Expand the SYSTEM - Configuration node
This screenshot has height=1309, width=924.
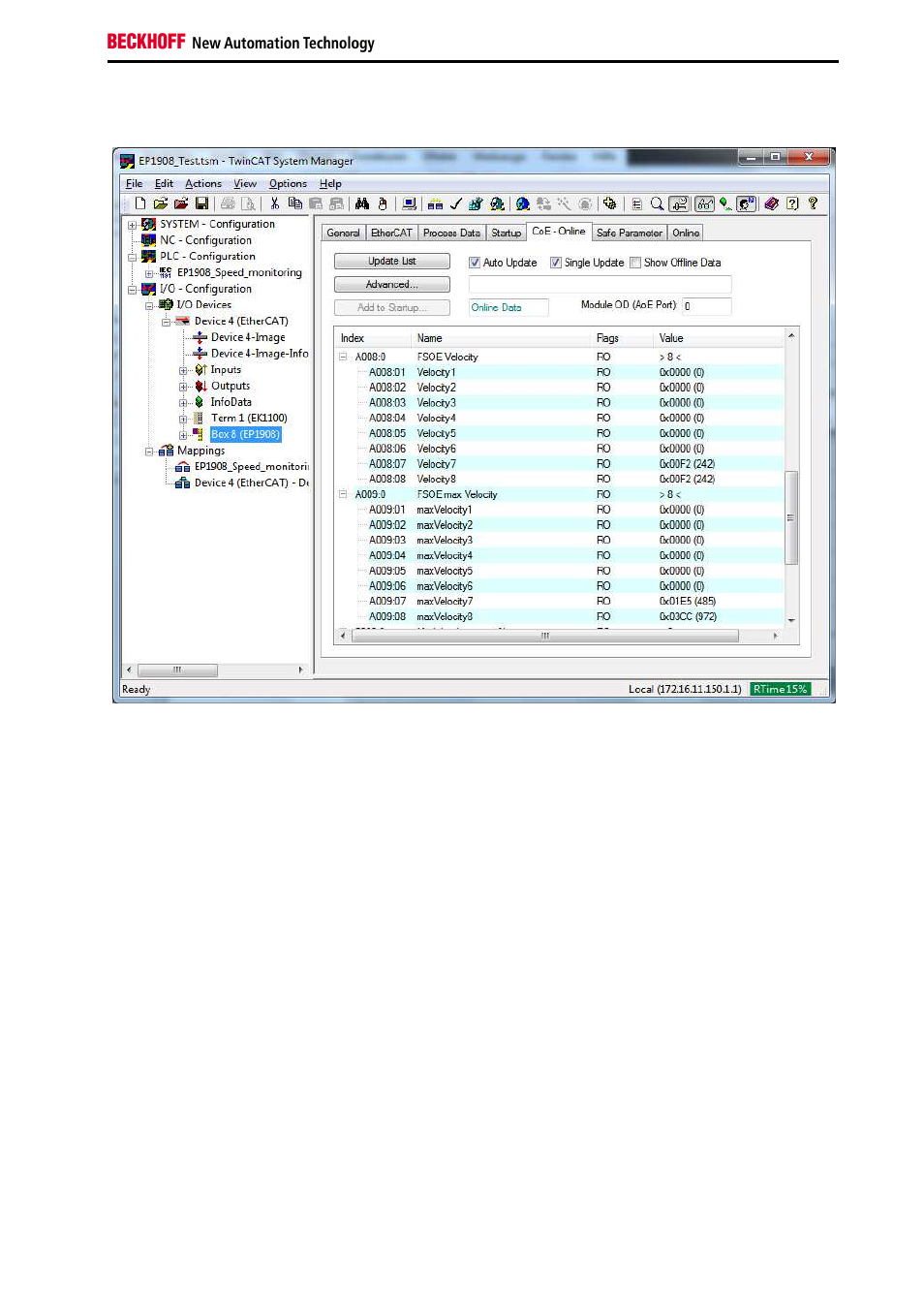click(132, 225)
